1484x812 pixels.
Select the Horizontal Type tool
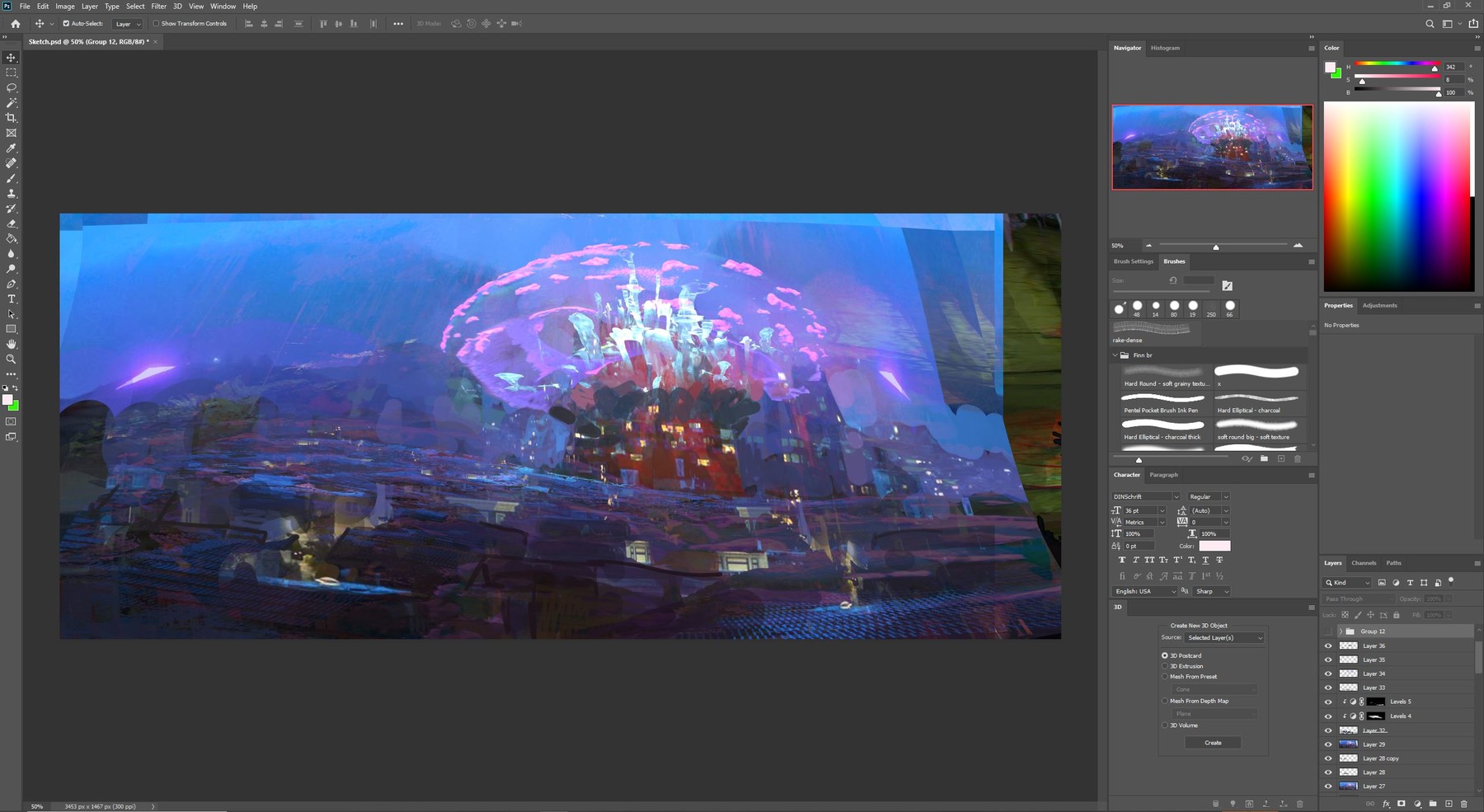click(11, 298)
